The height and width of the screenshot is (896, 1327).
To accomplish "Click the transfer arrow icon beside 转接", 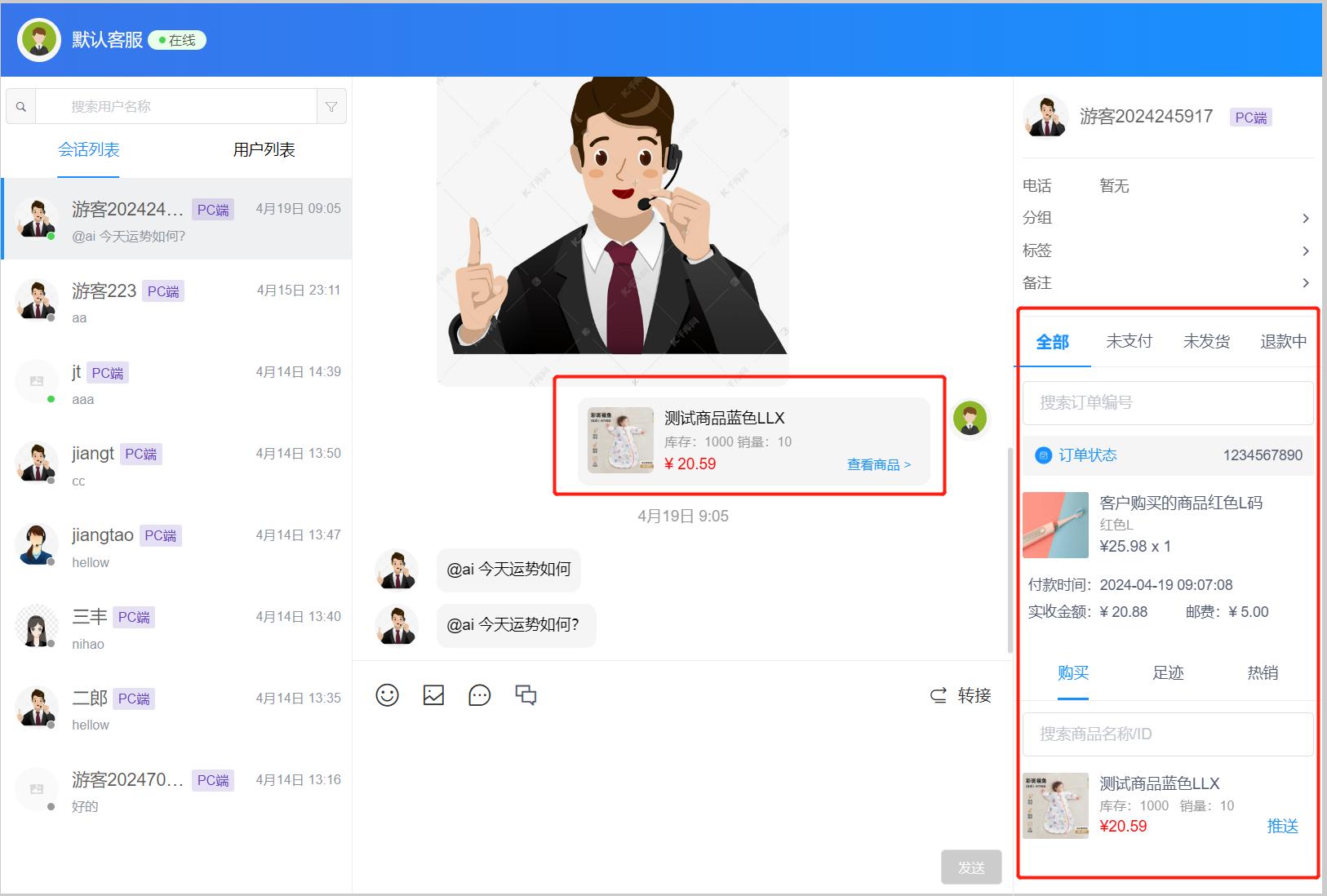I will coord(939,695).
